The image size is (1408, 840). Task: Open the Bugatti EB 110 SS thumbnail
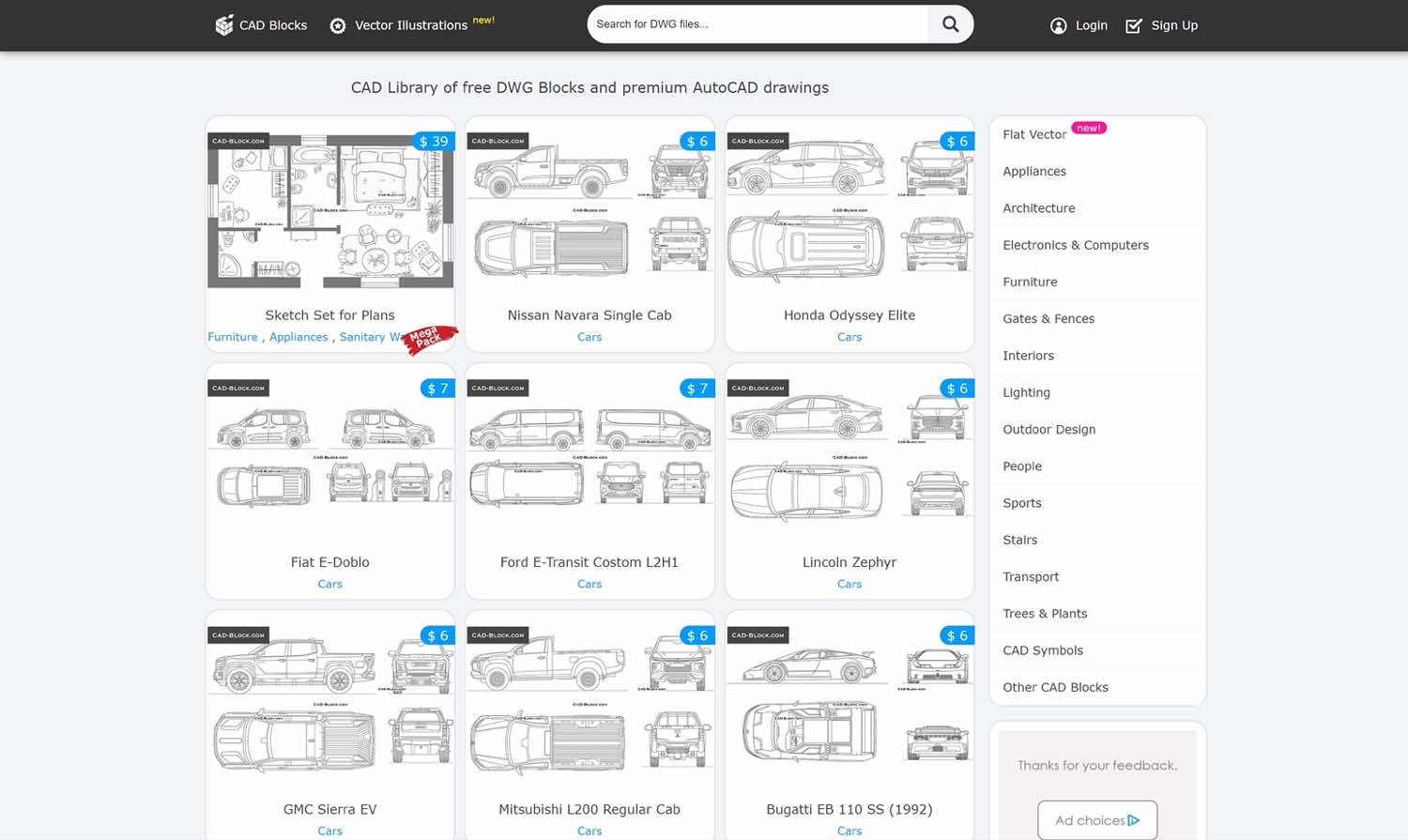tap(849, 704)
